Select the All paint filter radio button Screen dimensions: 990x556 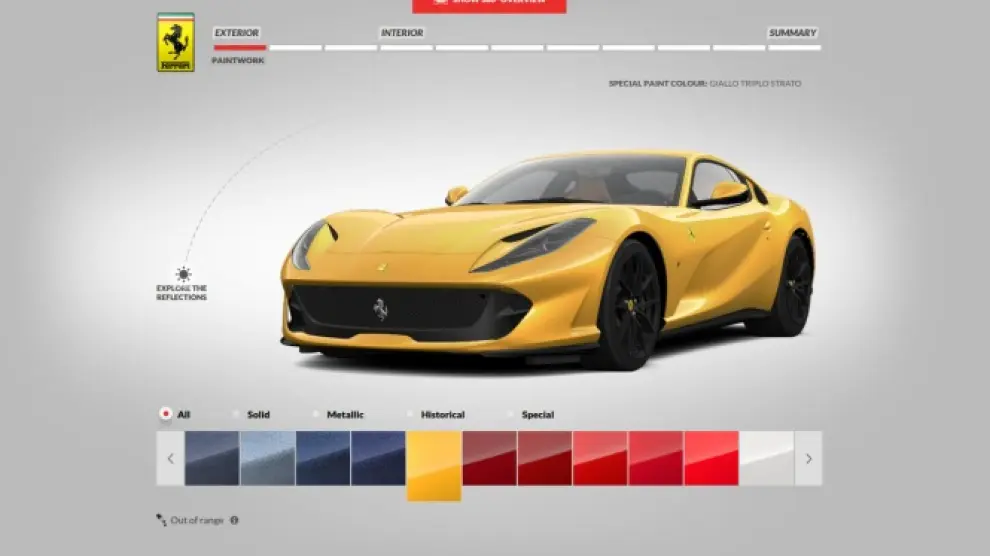point(165,414)
